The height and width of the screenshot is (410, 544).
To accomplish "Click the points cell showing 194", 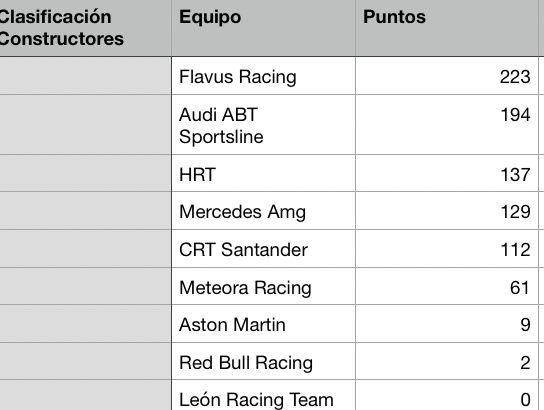I will [447, 125].
